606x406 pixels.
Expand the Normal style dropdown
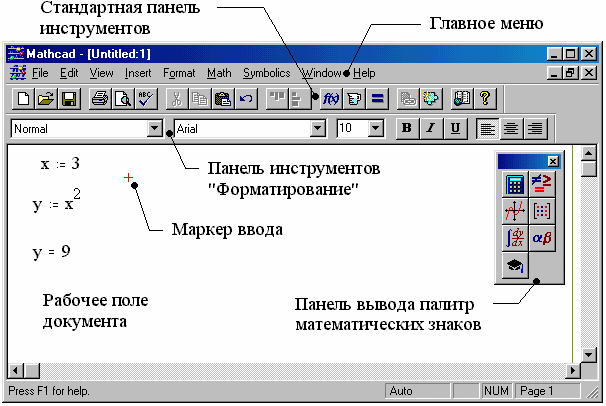[x=155, y=128]
